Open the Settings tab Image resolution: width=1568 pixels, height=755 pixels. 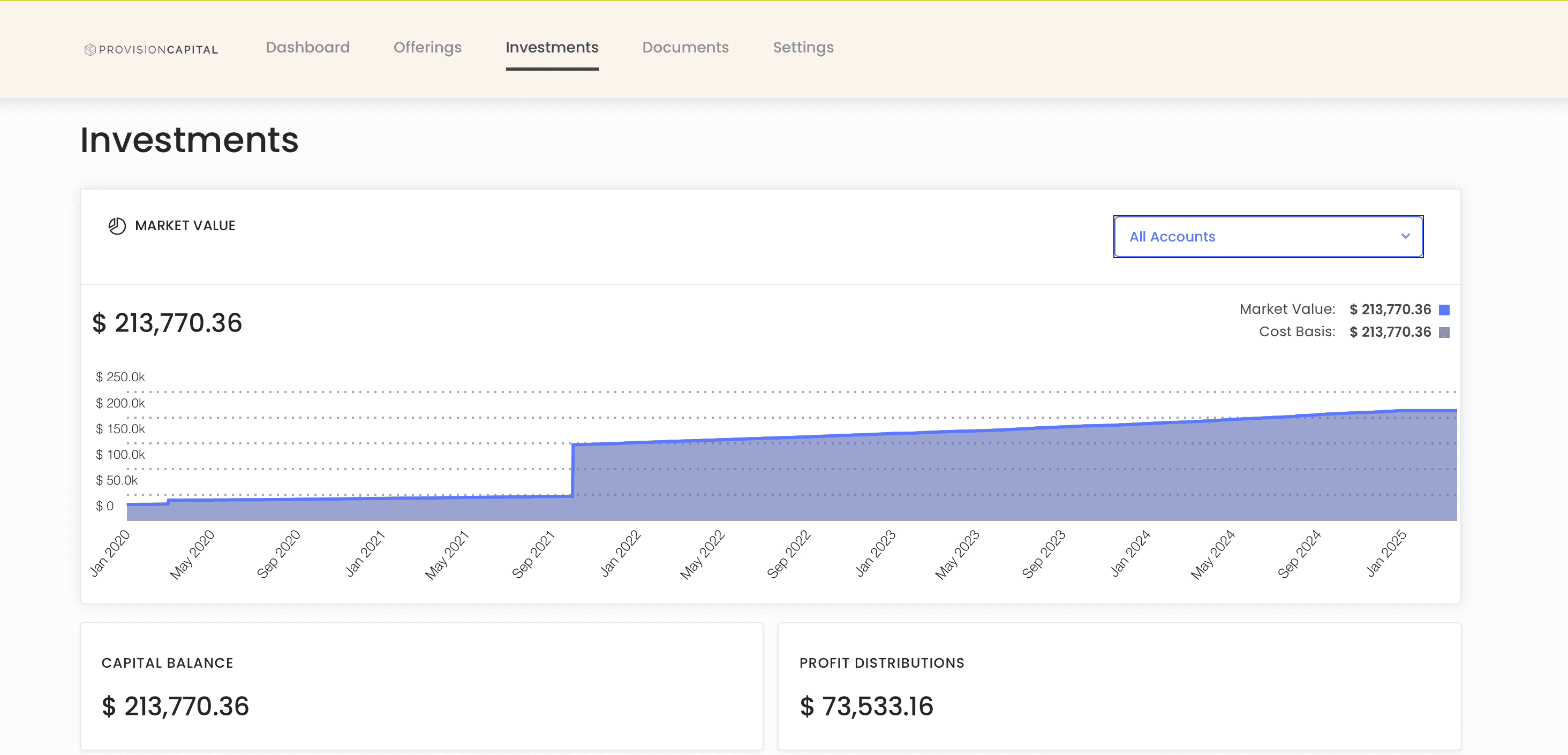803,48
